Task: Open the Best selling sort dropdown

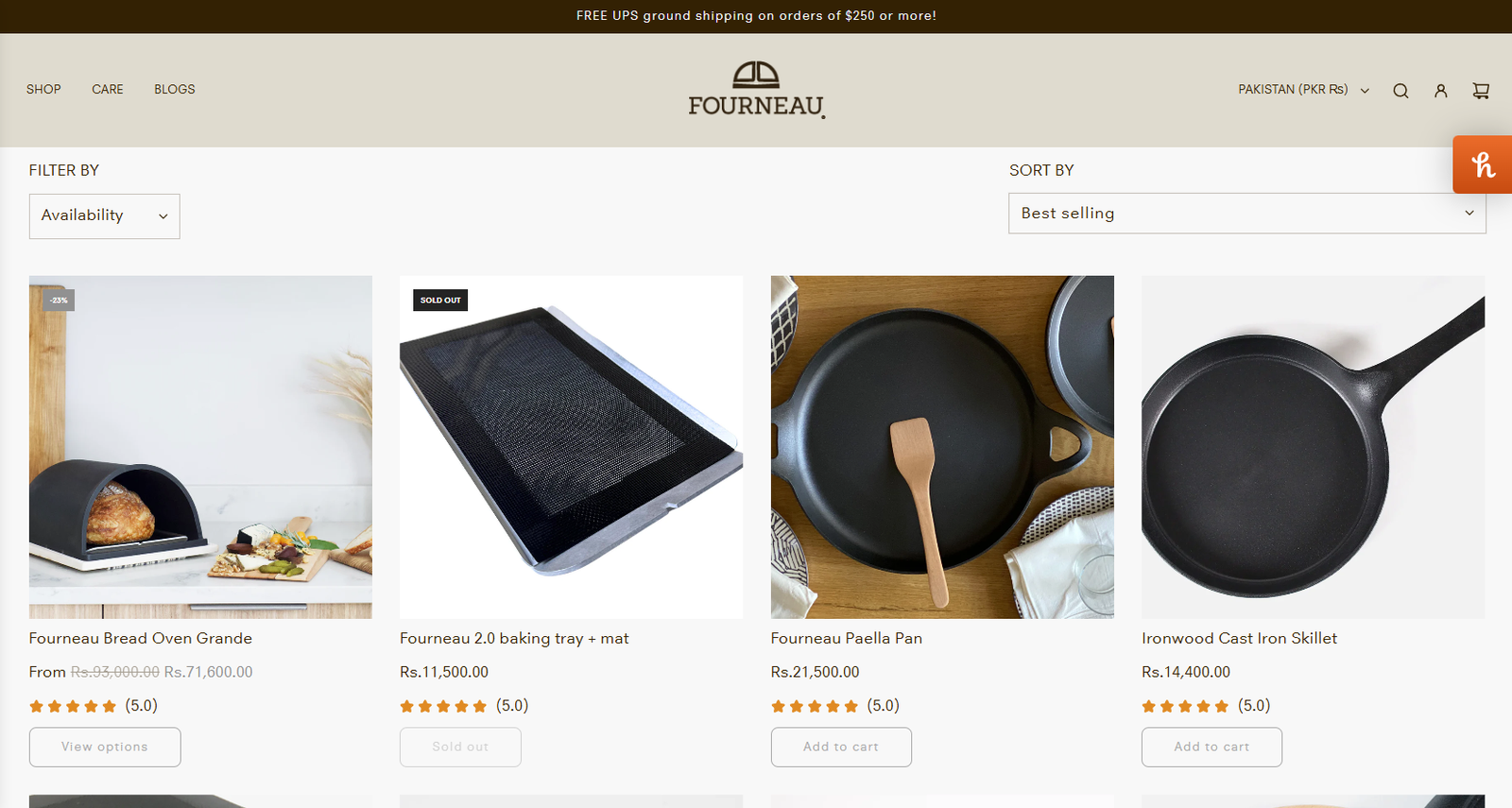Action: [1246, 214]
